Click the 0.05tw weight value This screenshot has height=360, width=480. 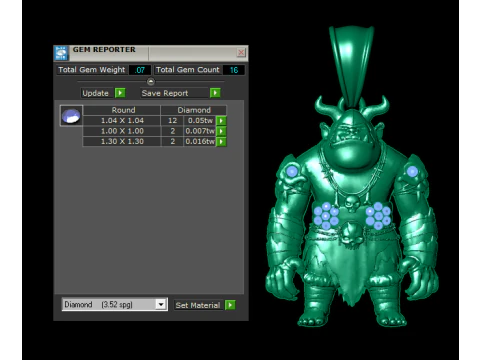coord(200,120)
